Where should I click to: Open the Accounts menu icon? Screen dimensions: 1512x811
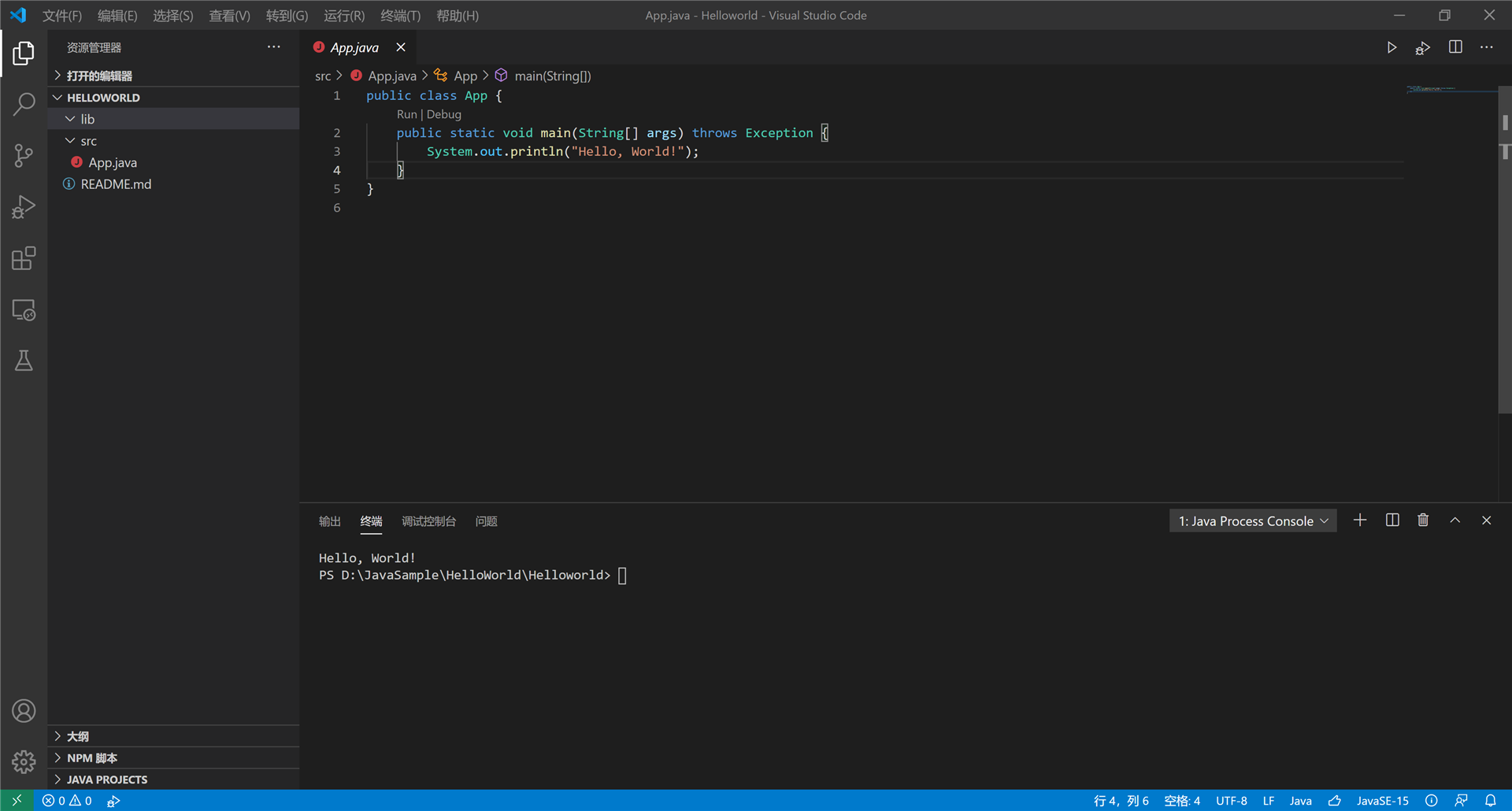(x=24, y=711)
